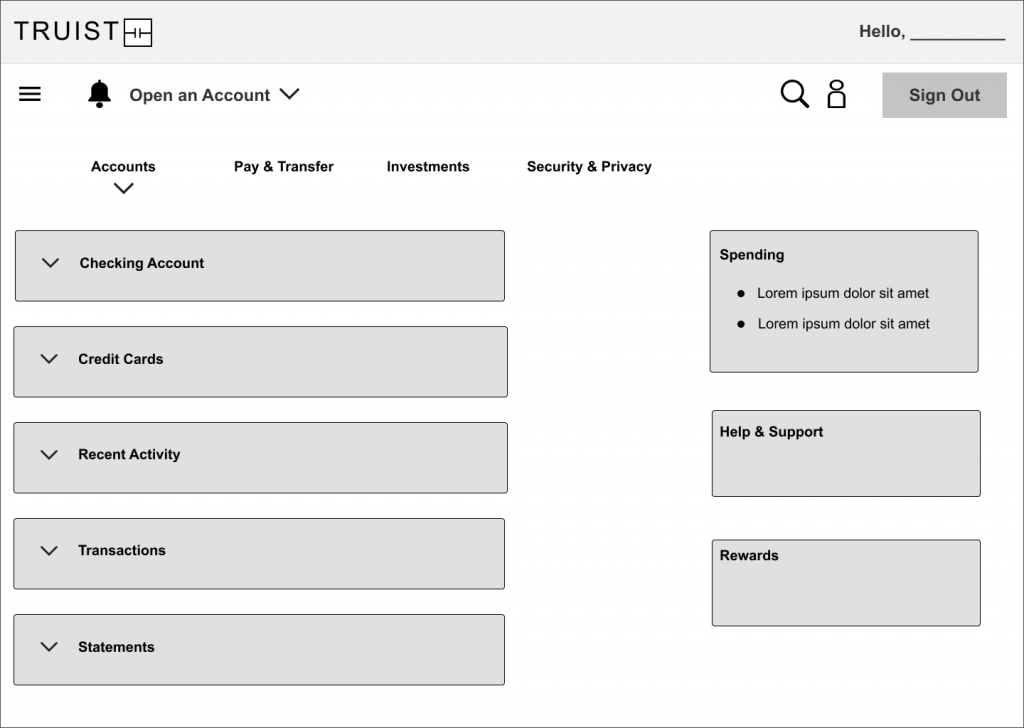
Task: Open the user profile icon
Action: 836,94
